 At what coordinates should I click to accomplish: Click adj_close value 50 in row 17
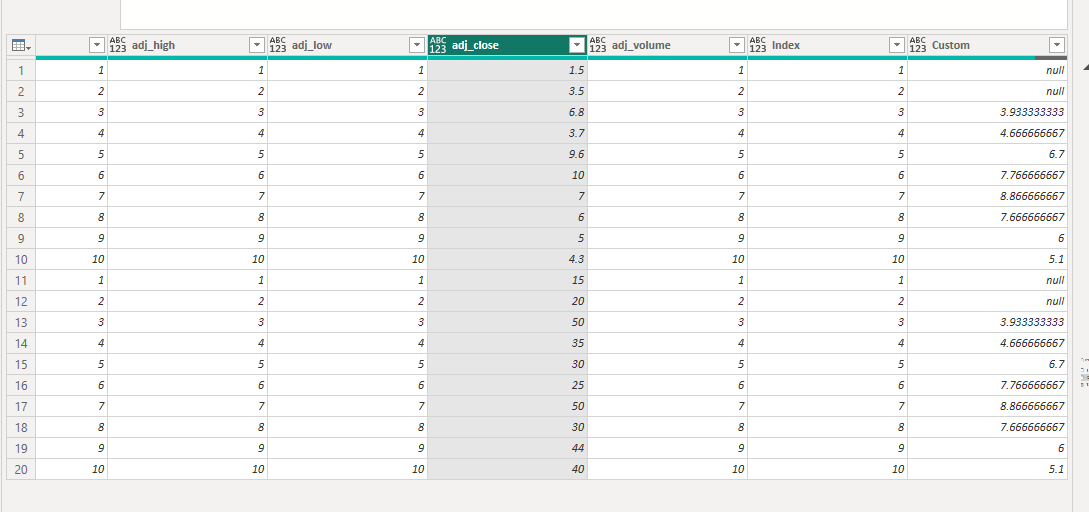pyautogui.click(x=508, y=406)
